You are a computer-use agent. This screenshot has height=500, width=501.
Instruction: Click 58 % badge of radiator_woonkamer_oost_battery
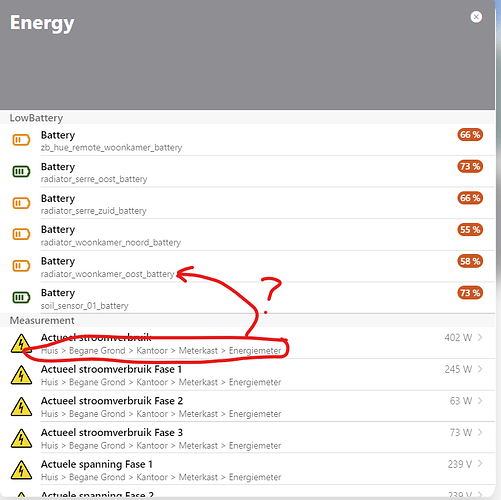coord(470,261)
